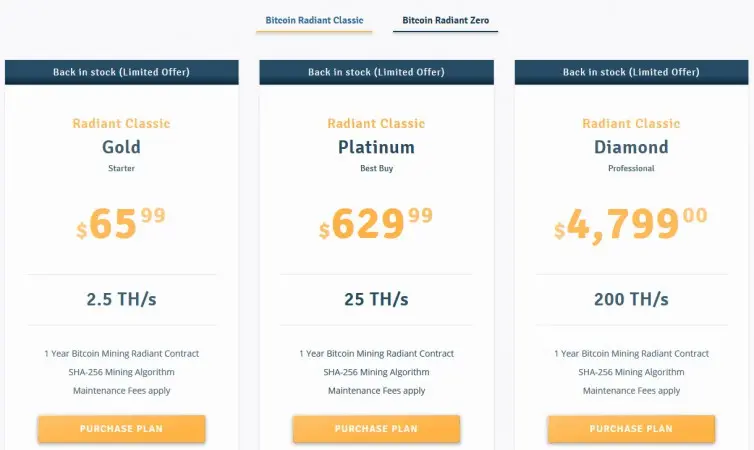Image resolution: width=754 pixels, height=450 pixels.
Task: Click SHA-256 Mining Algorithm in Diamond card
Action: pyautogui.click(x=631, y=372)
